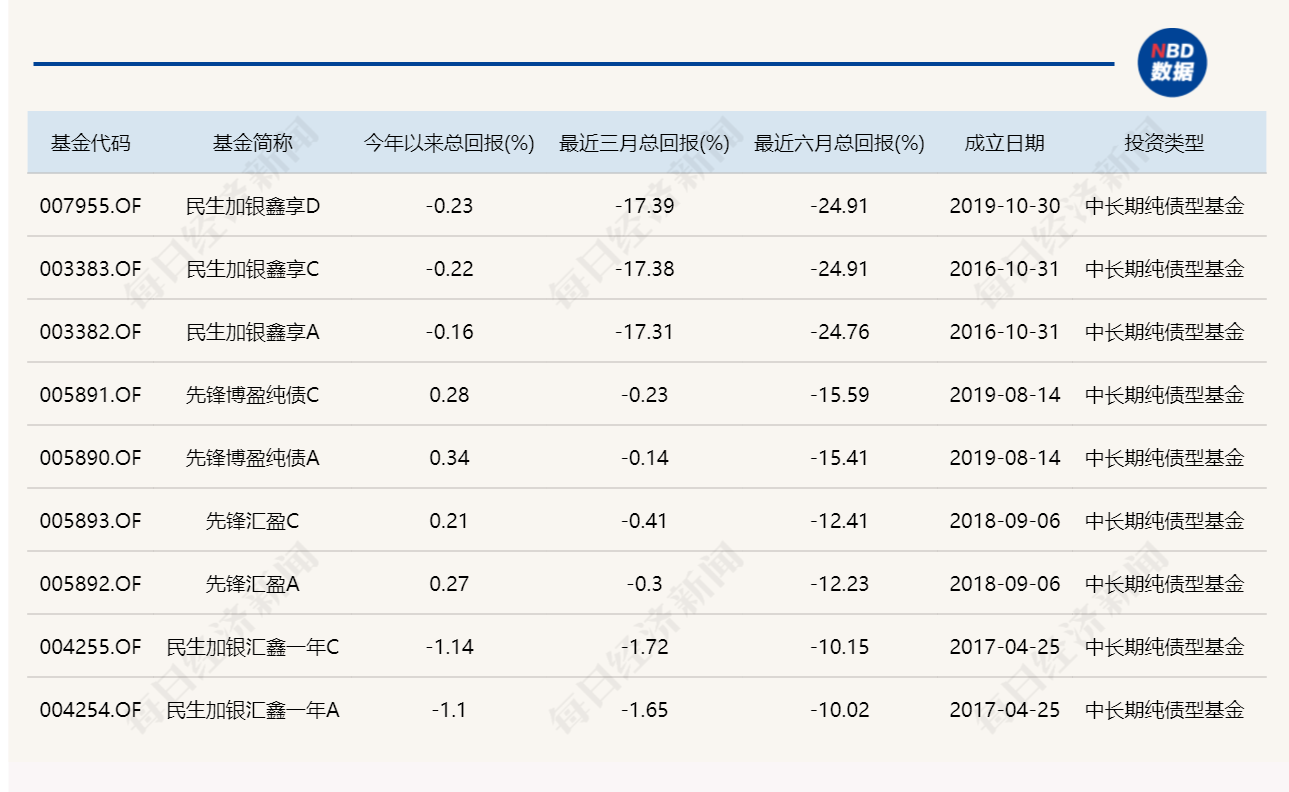Select fund code 003383.OF
The width and height of the screenshot is (1289, 792).
91,269
